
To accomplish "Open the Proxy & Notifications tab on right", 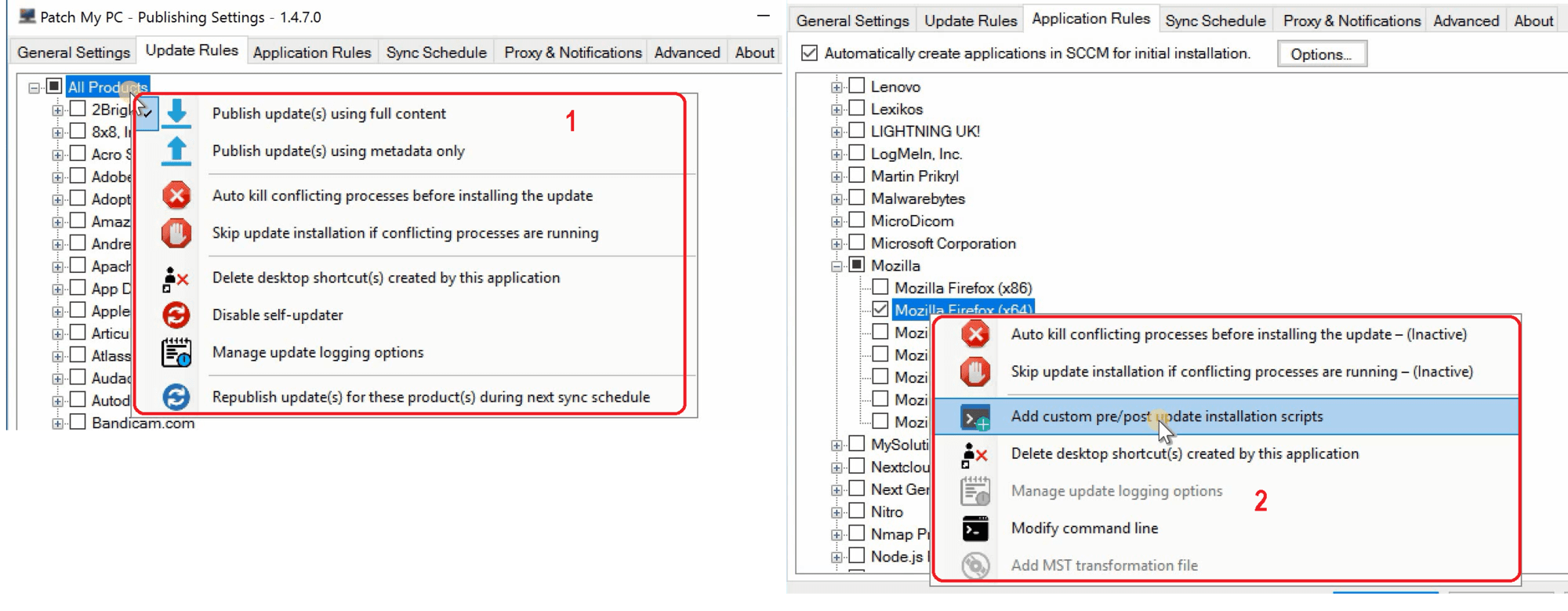I will [x=1351, y=21].
